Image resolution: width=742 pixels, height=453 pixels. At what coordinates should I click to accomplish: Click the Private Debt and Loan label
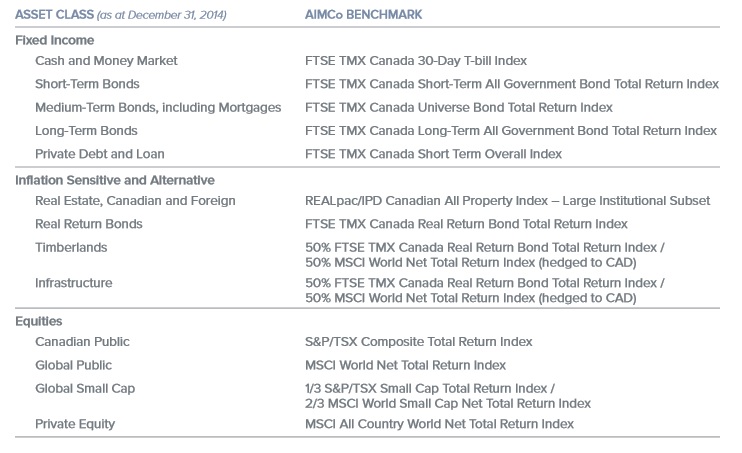[100, 154]
